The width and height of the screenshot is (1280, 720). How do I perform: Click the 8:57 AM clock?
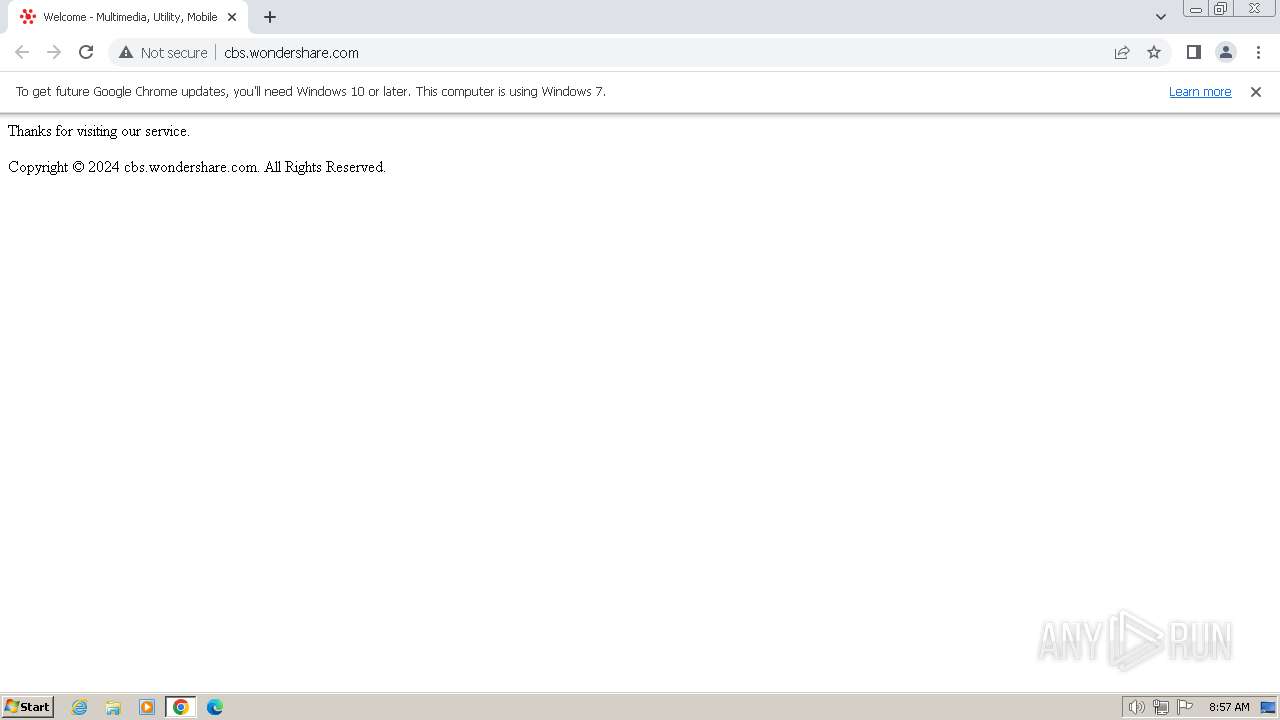1229,707
